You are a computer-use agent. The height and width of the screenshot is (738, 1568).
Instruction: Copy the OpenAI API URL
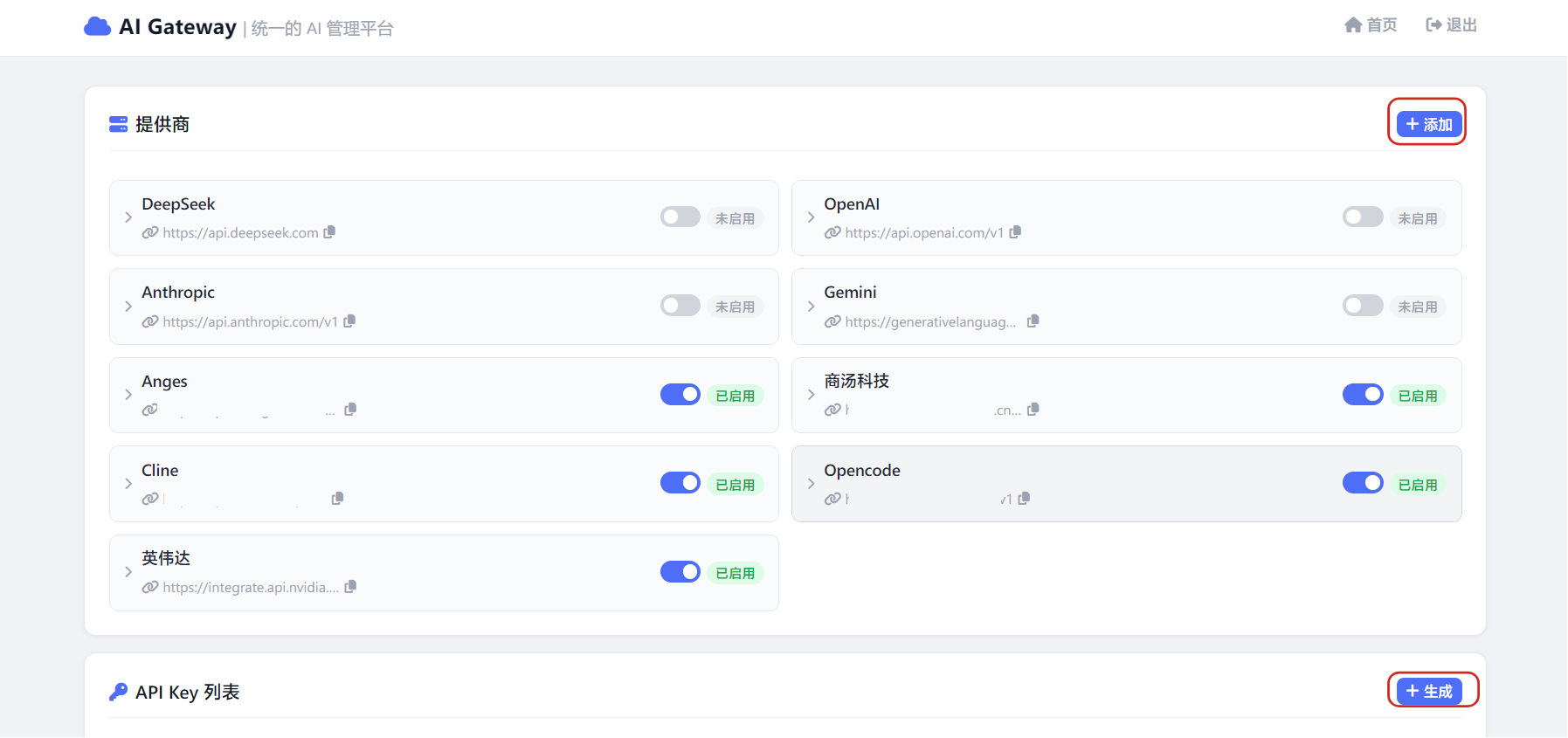point(1015,232)
